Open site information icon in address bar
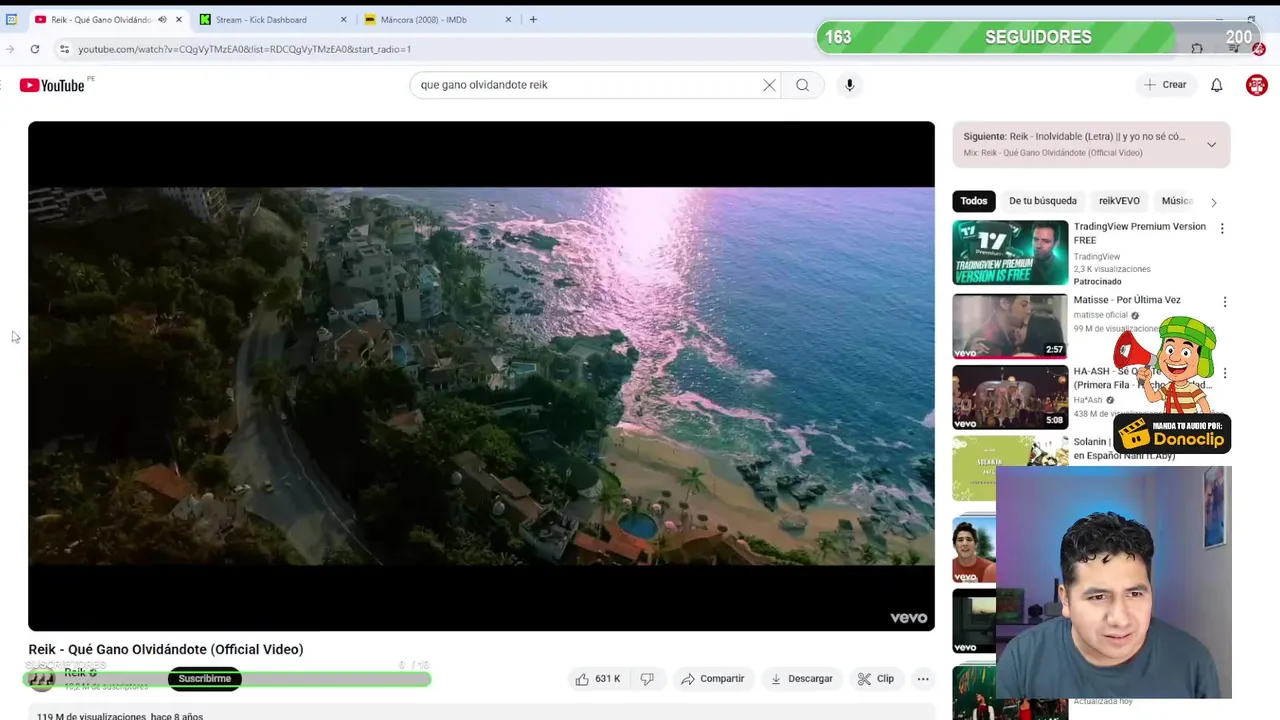This screenshot has height=720, width=1280. 64,49
